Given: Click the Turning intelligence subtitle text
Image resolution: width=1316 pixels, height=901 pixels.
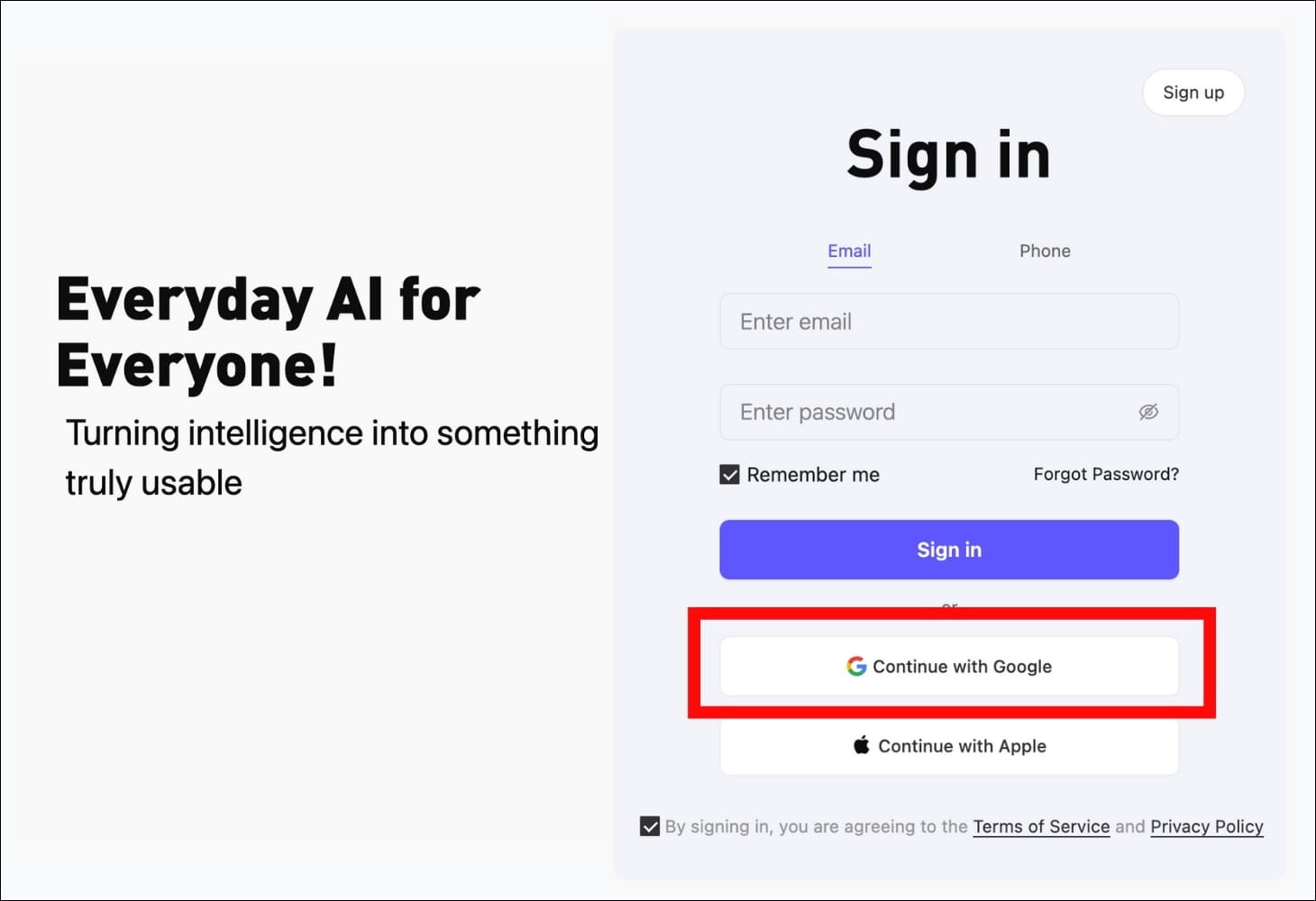Looking at the screenshot, I should (332, 457).
